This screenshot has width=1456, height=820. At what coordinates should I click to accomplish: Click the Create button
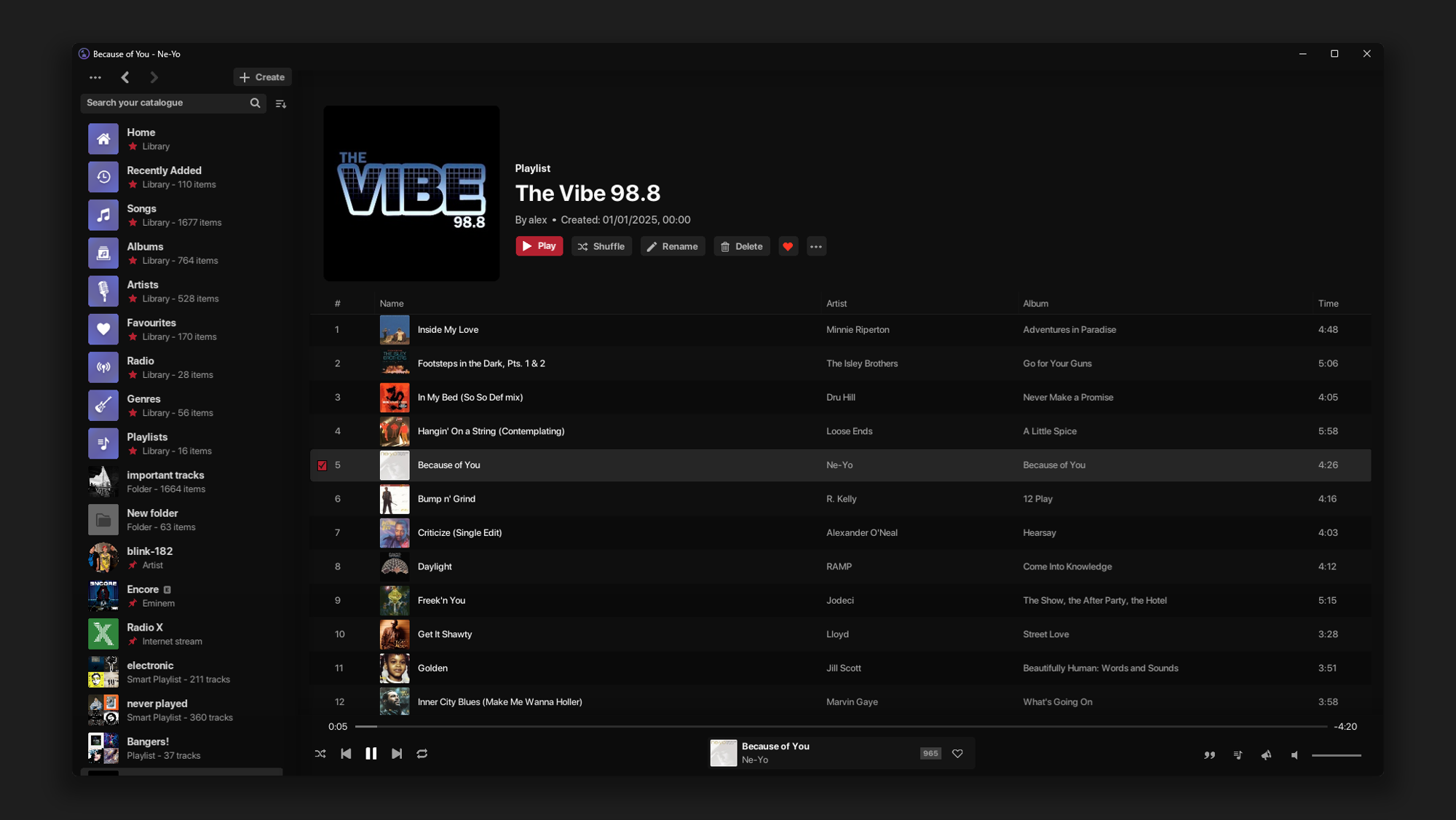(262, 77)
